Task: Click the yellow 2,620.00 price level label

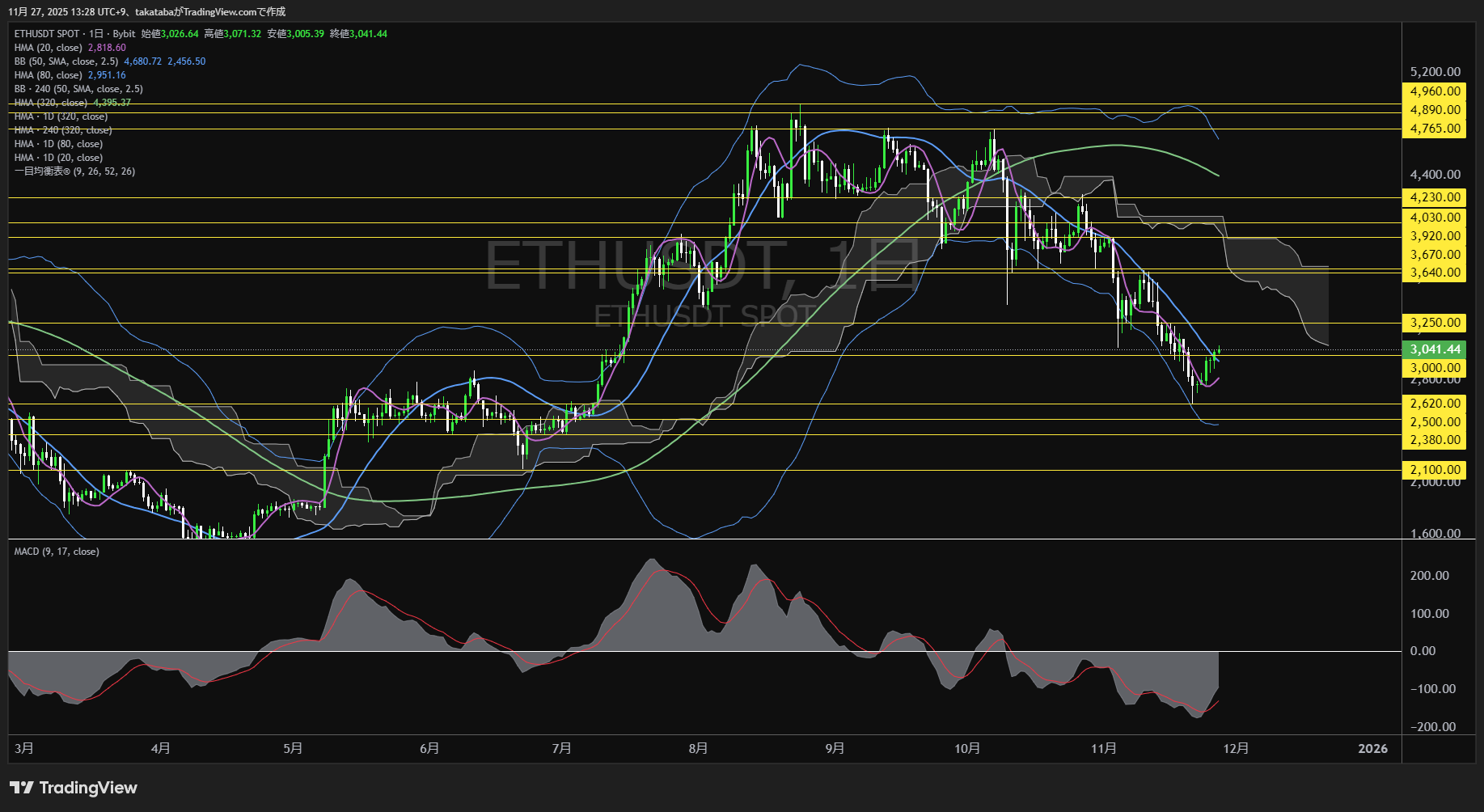Action: click(x=1435, y=404)
